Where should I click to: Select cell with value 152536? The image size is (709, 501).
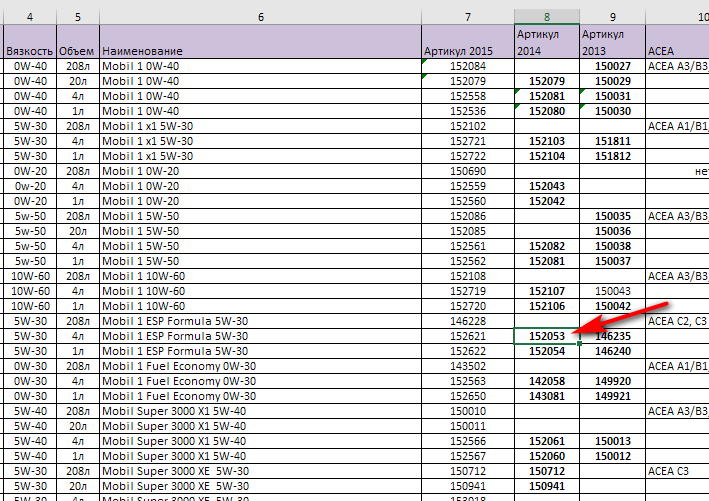(x=468, y=111)
